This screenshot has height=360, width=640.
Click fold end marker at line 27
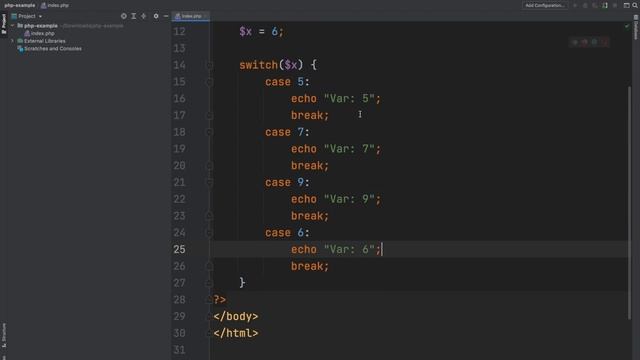209,283
